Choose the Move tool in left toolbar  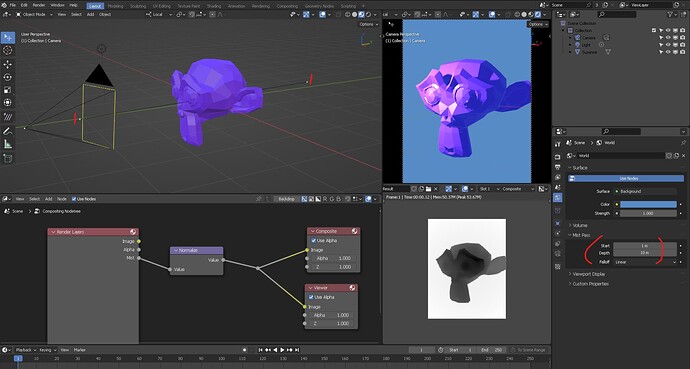tap(8, 64)
